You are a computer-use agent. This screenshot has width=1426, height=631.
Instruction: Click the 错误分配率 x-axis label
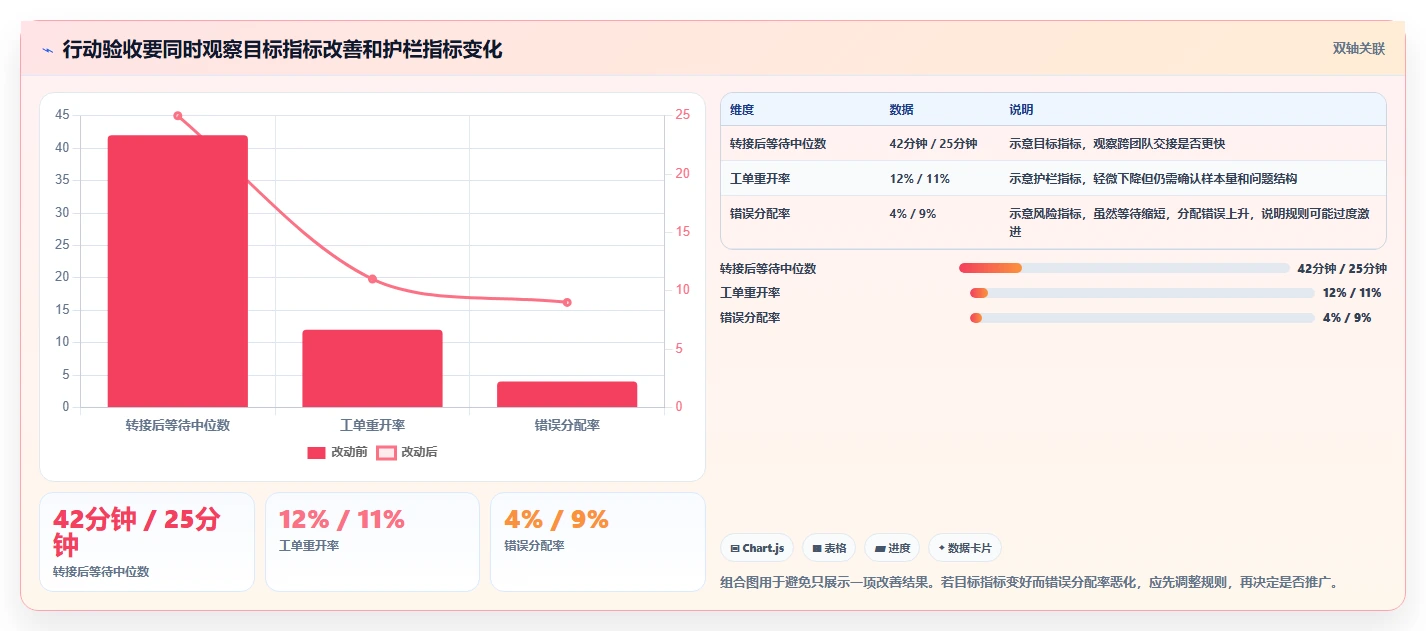click(567, 426)
